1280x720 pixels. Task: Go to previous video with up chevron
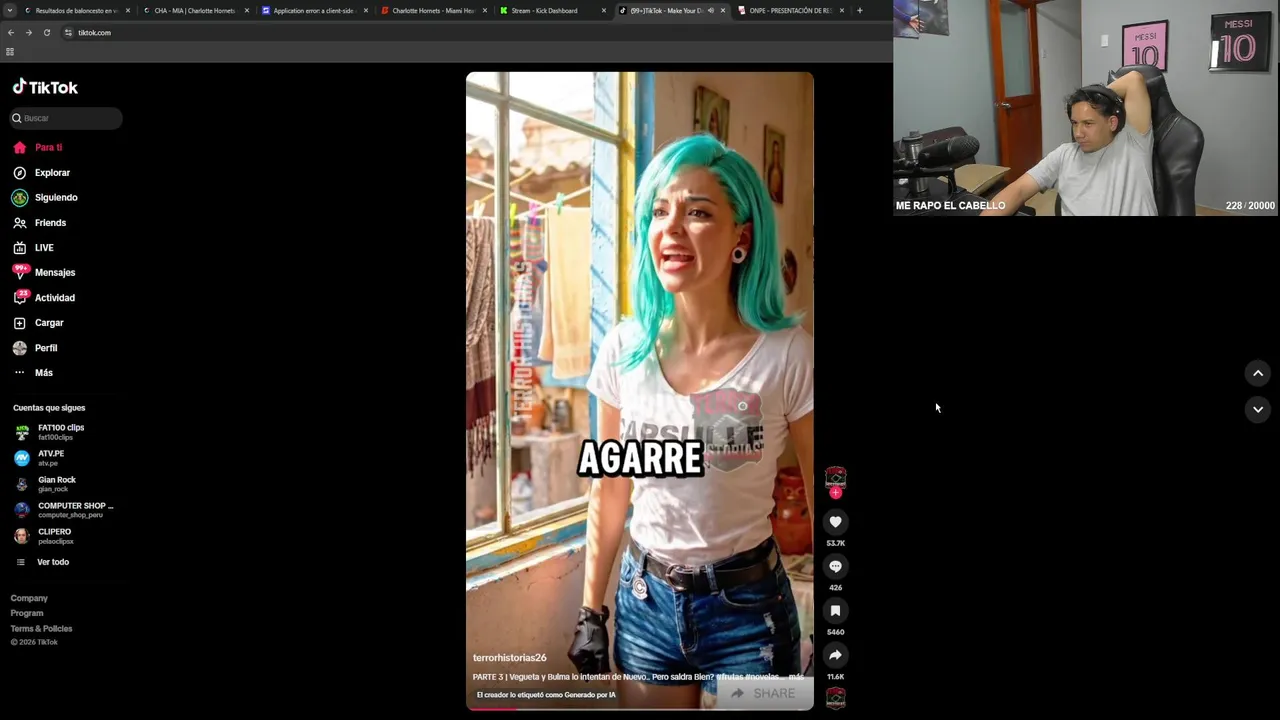click(1257, 373)
